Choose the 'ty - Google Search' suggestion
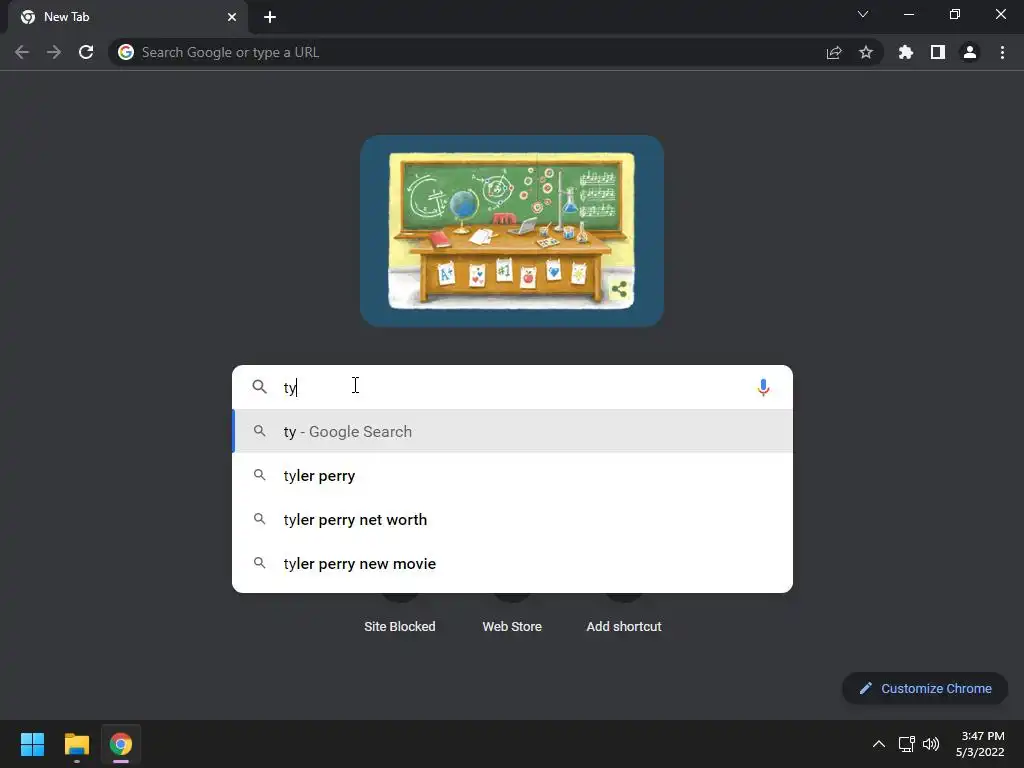Viewport: 1024px width, 768px height. (x=513, y=432)
